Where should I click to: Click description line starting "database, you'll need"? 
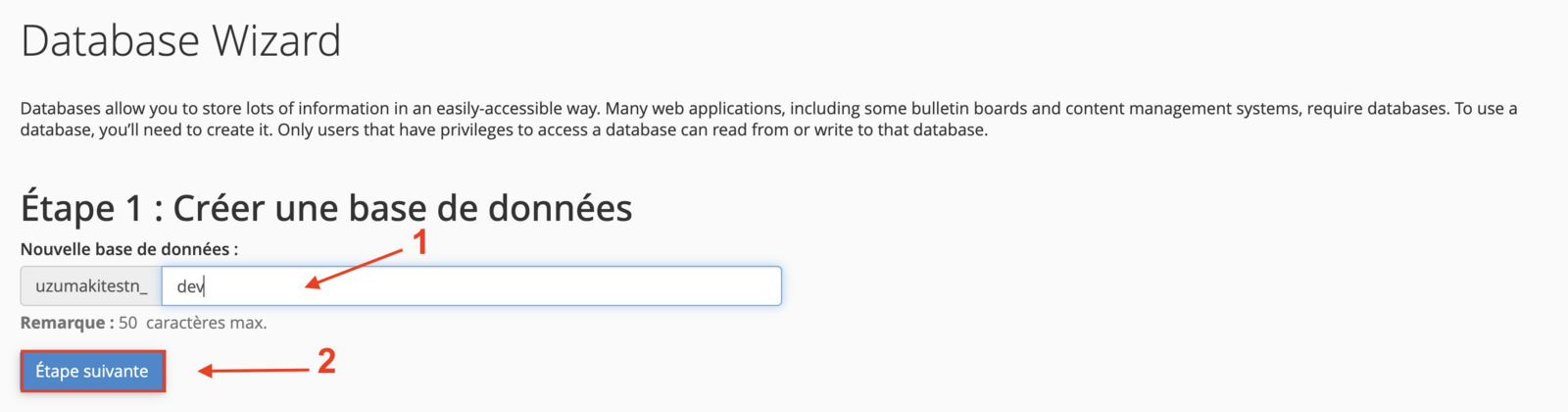(504, 129)
